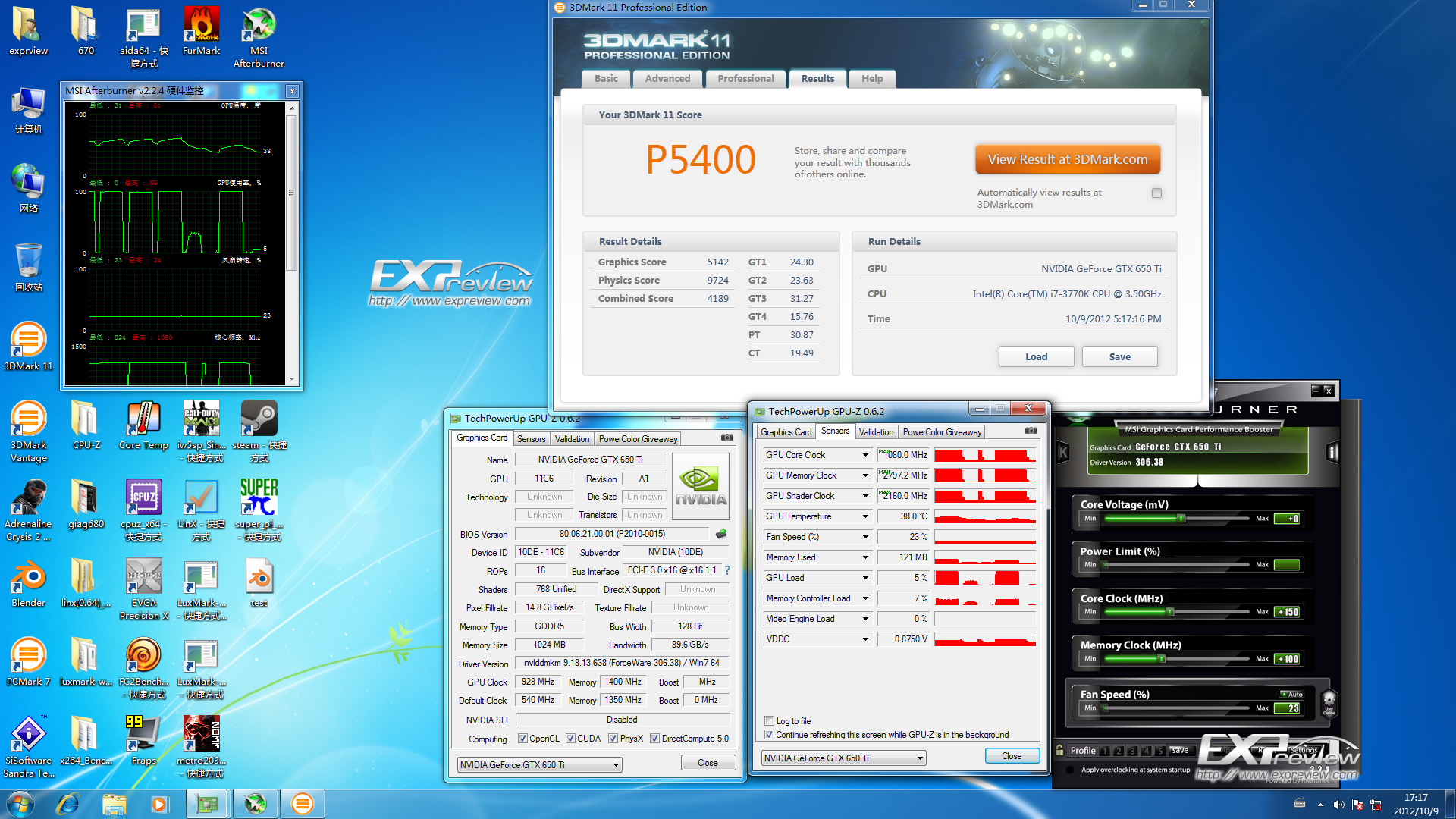Expand the Fan Speed (%) sensor dropdown
Image resolution: width=1456 pixels, height=819 pixels.
click(865, 537)
